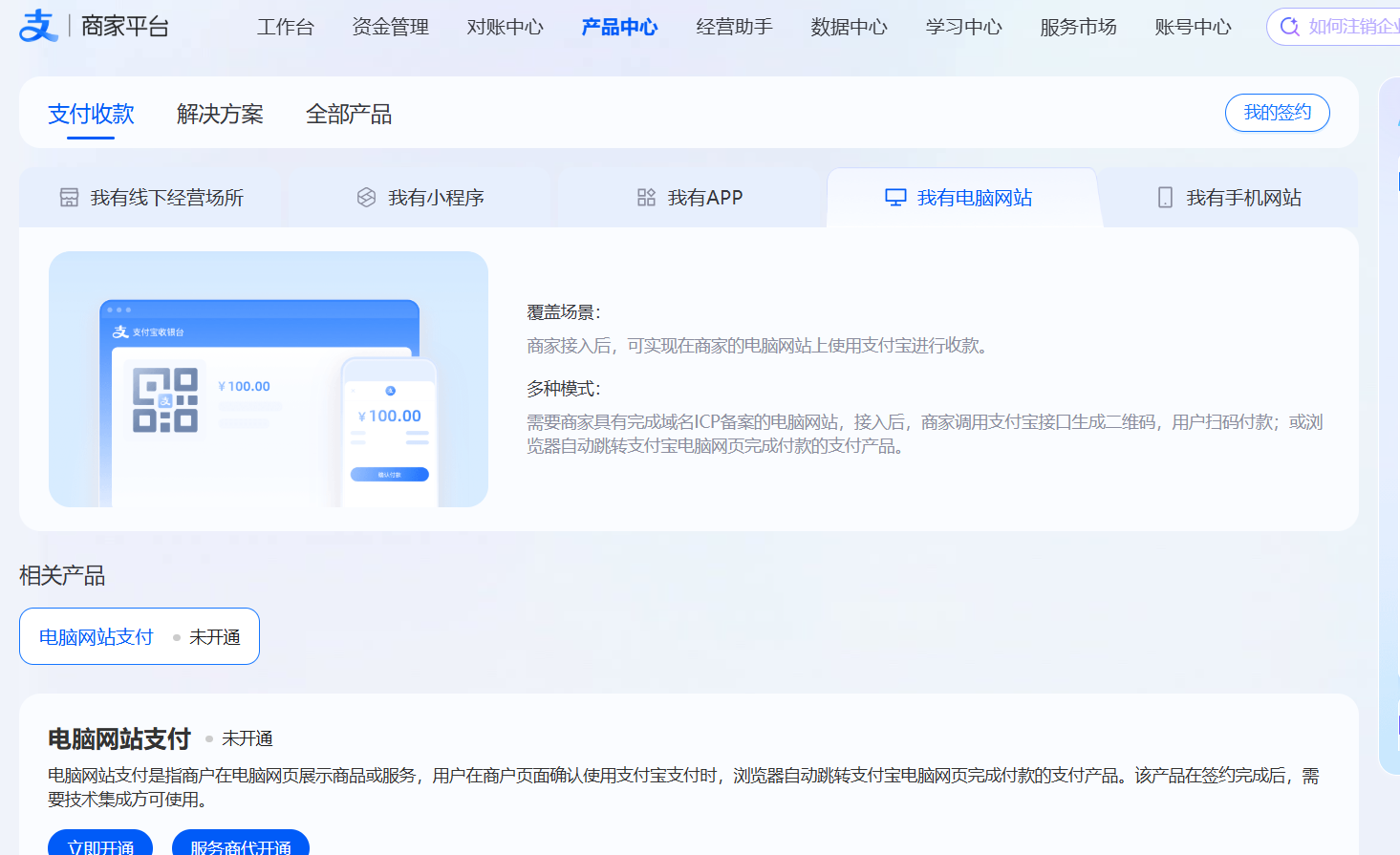The width and height of the screenshot is (1400, 855).
Task: Switch to the 全部产品 tab
Action: pos(349,115)
